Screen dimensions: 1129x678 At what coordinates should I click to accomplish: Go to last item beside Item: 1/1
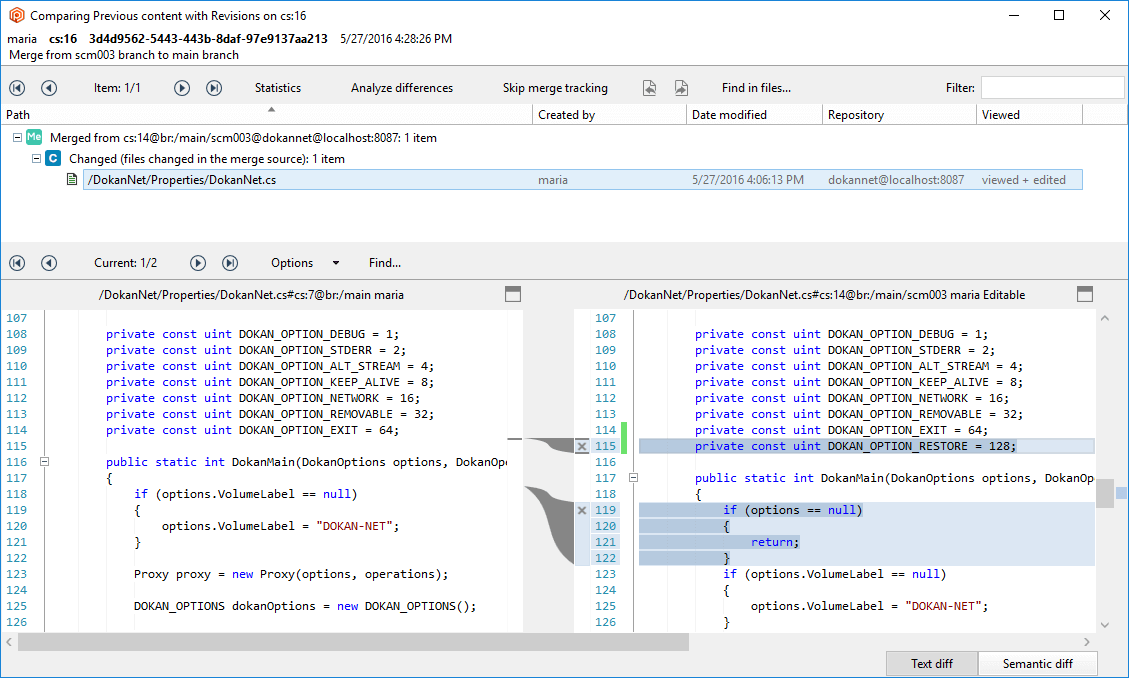pyautogui.click(x=214, y=88)
